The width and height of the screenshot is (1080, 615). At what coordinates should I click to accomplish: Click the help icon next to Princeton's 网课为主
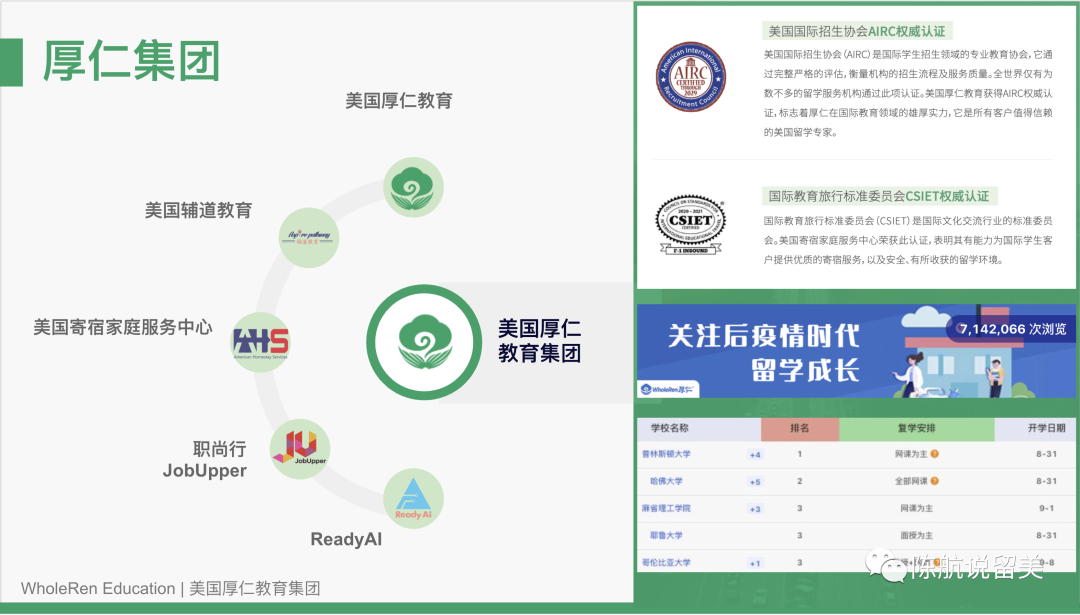pyautogui.click(x=935, y=454)
